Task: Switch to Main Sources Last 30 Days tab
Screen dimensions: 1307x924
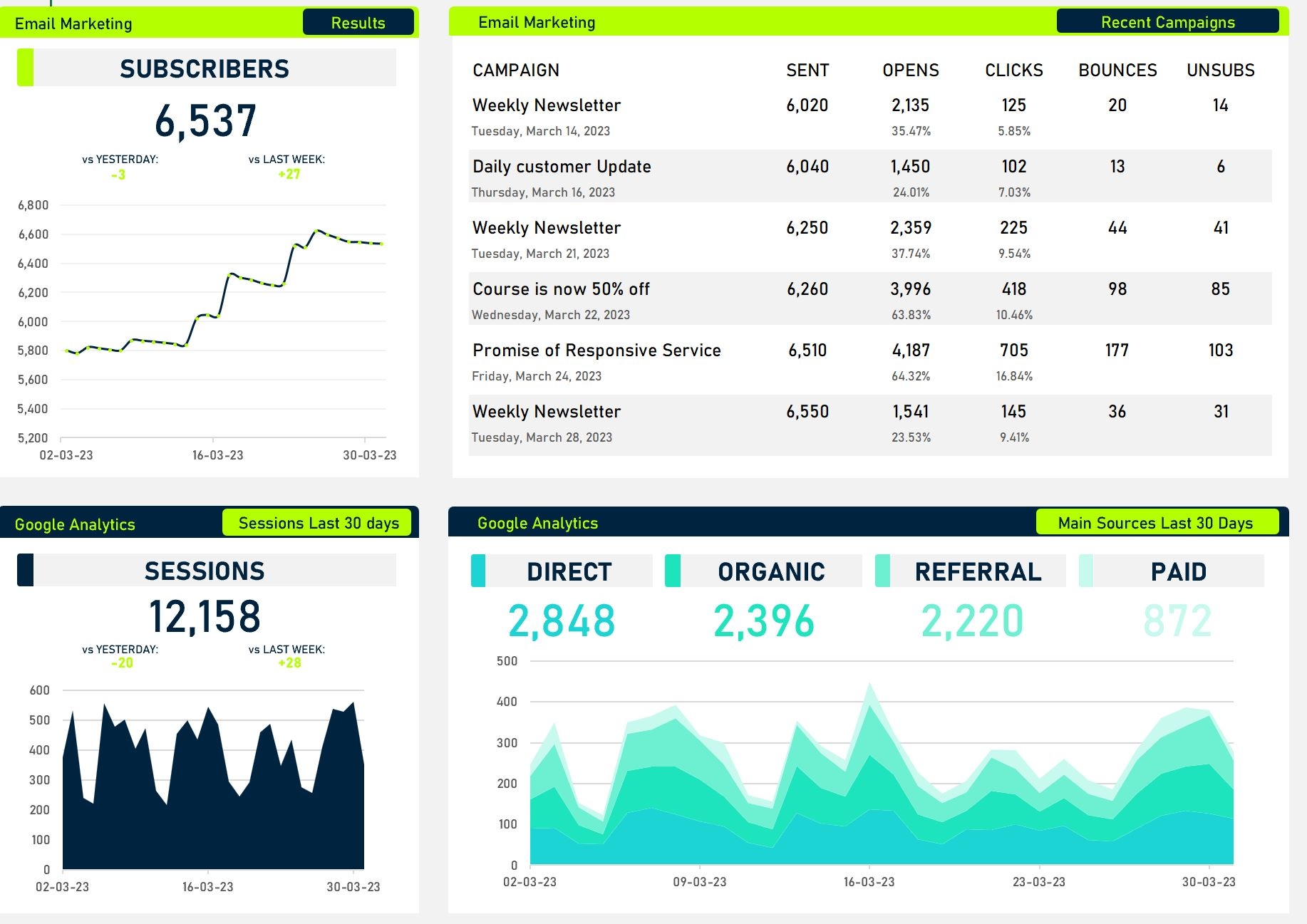Action: (x=1156, y=522)
